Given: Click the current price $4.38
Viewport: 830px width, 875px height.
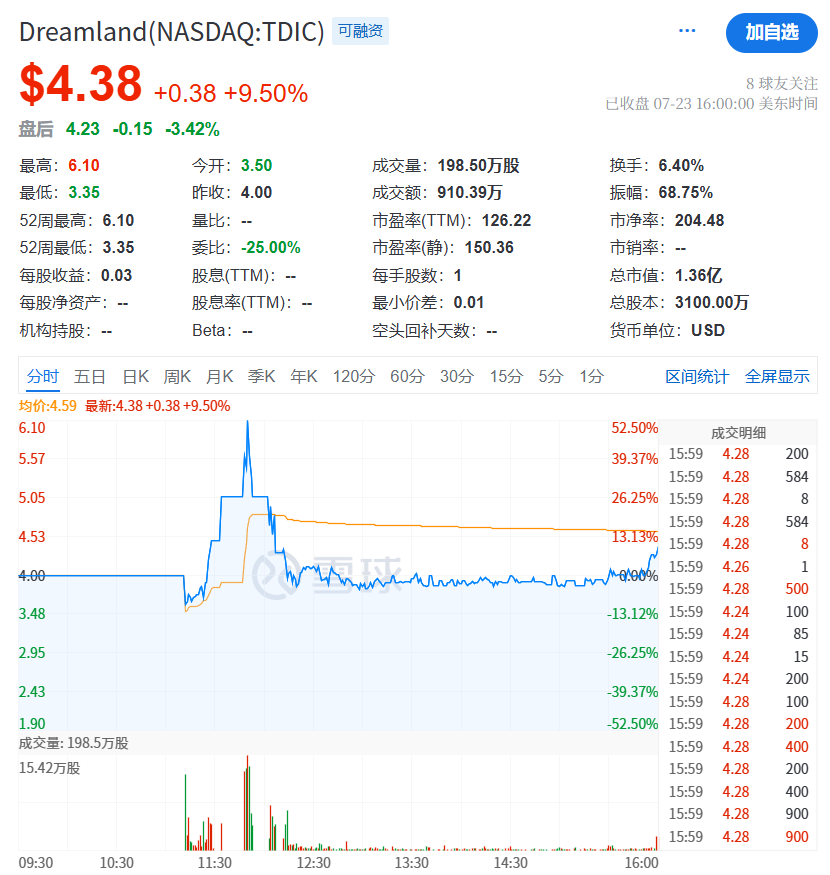Looking at the screenshot, I should (x=80, y=84).
